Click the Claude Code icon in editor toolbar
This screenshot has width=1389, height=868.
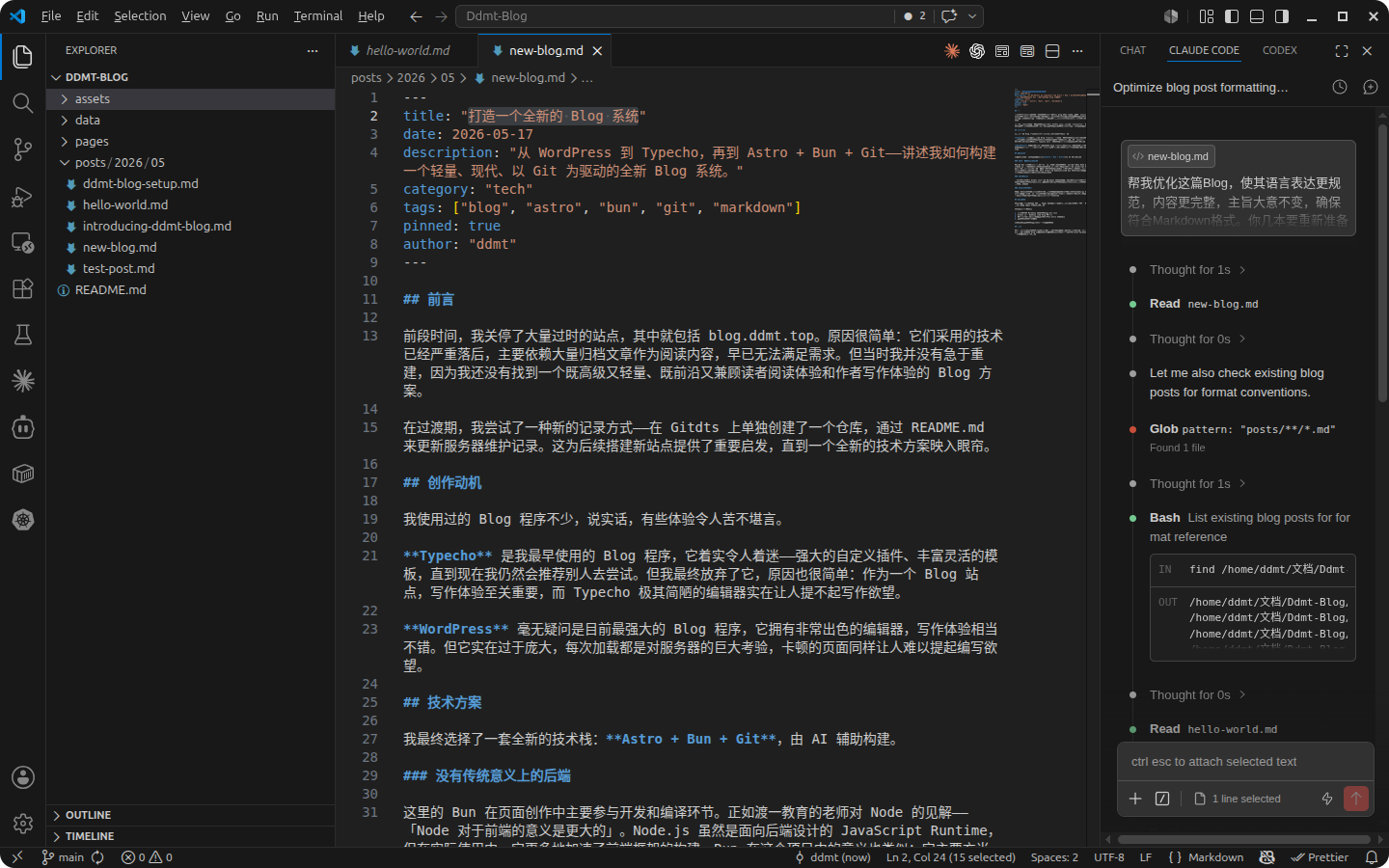pos(952,51)
